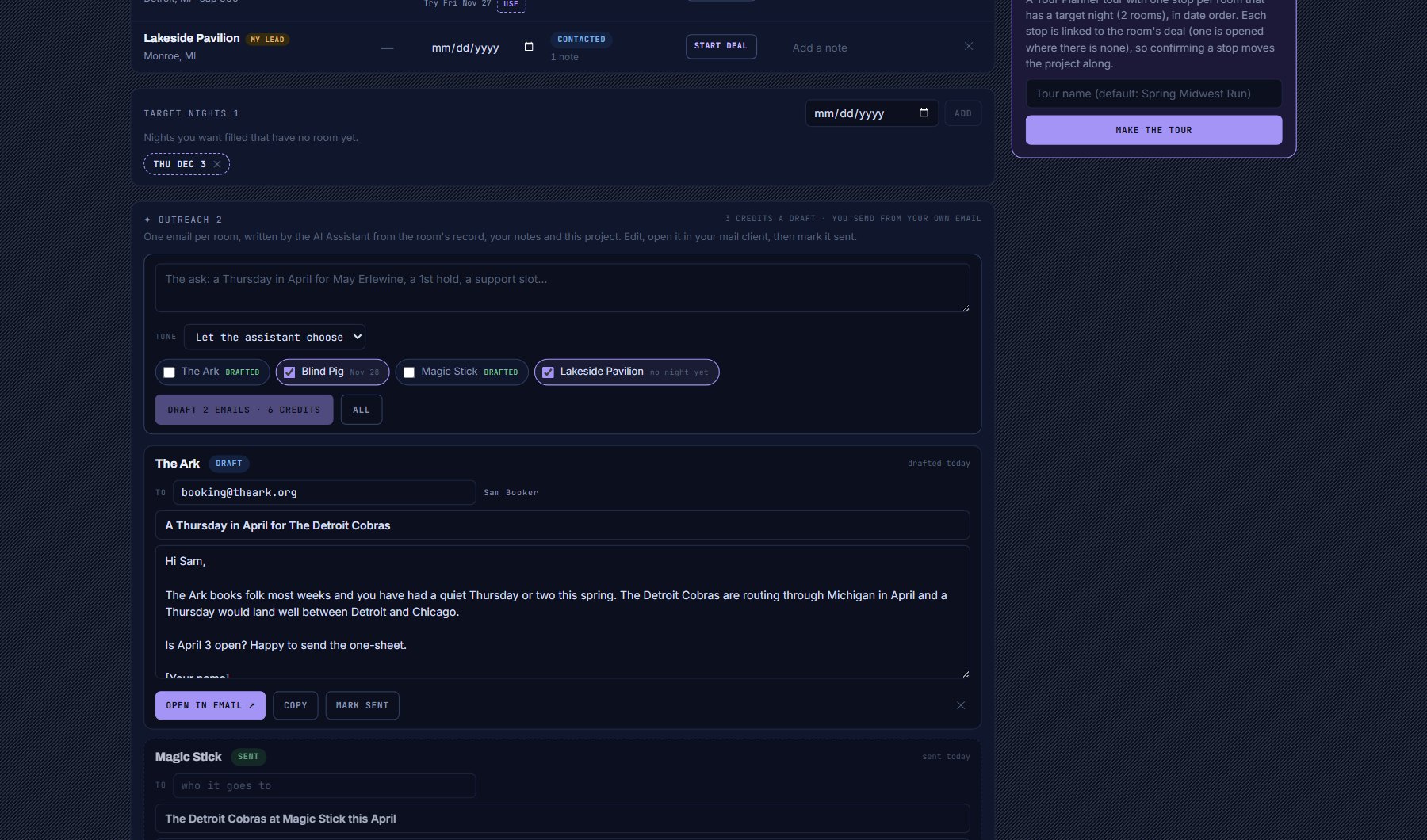
Task: Remove the Lakeside Pavilion room row
Action: tap(968, 46)
